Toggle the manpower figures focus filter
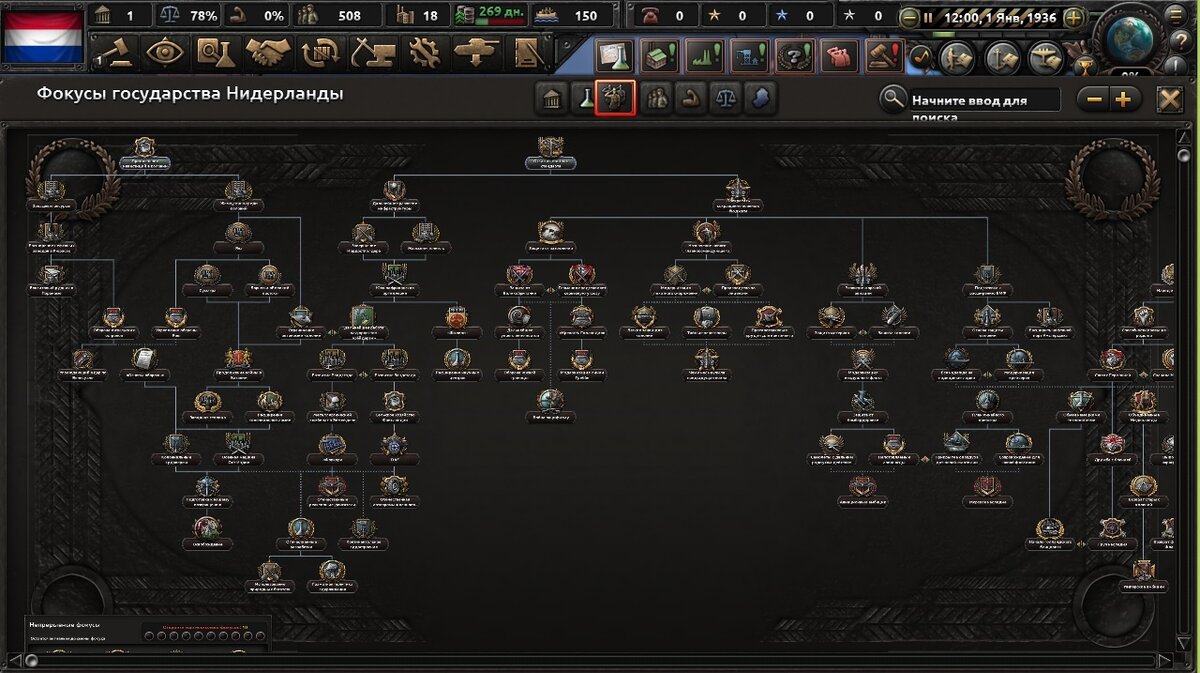Image resolution: width=1200 pixels, height=673 pixels. click(656, 99)
